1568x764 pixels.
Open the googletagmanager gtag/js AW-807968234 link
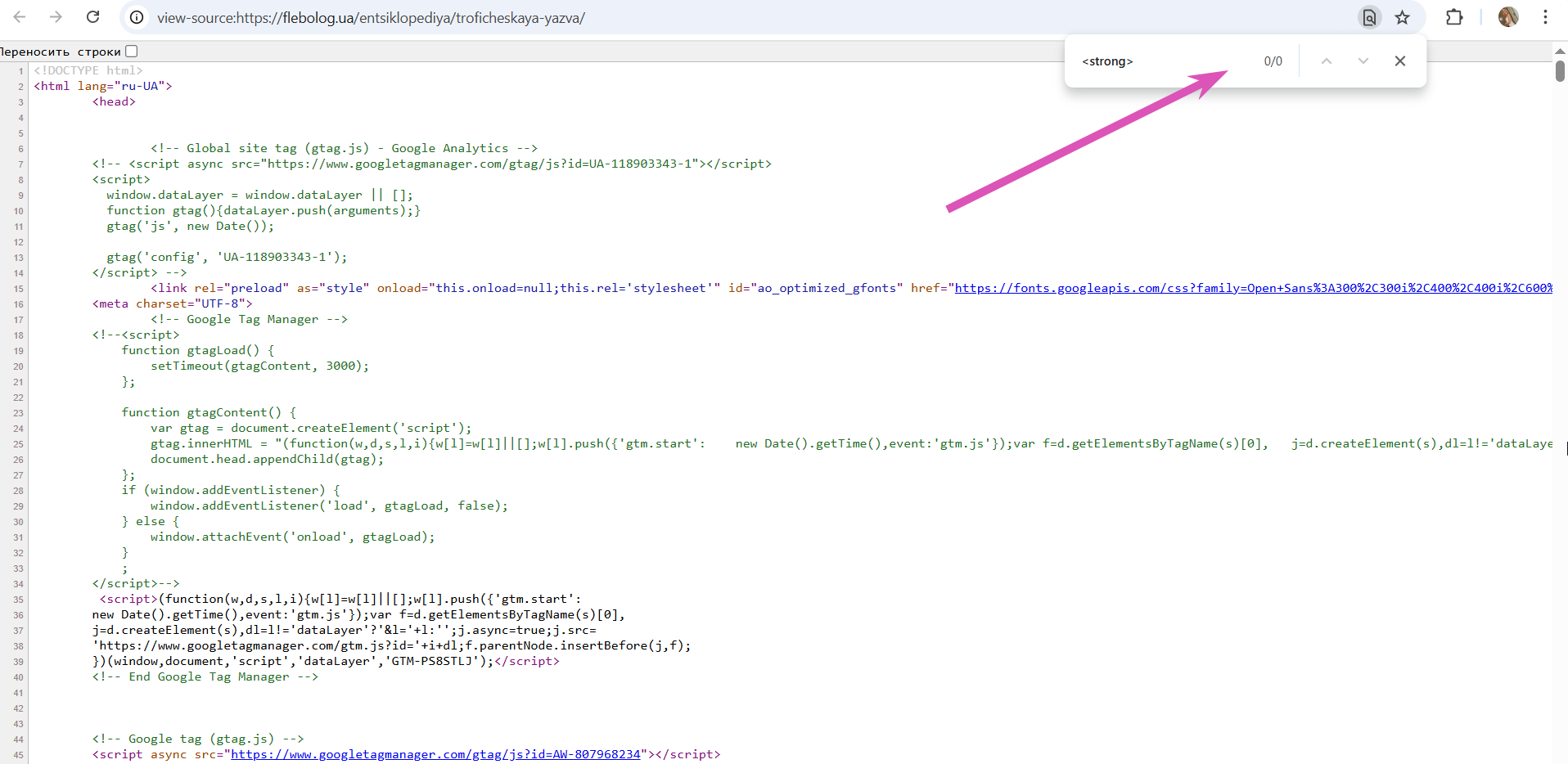point(435,754)
